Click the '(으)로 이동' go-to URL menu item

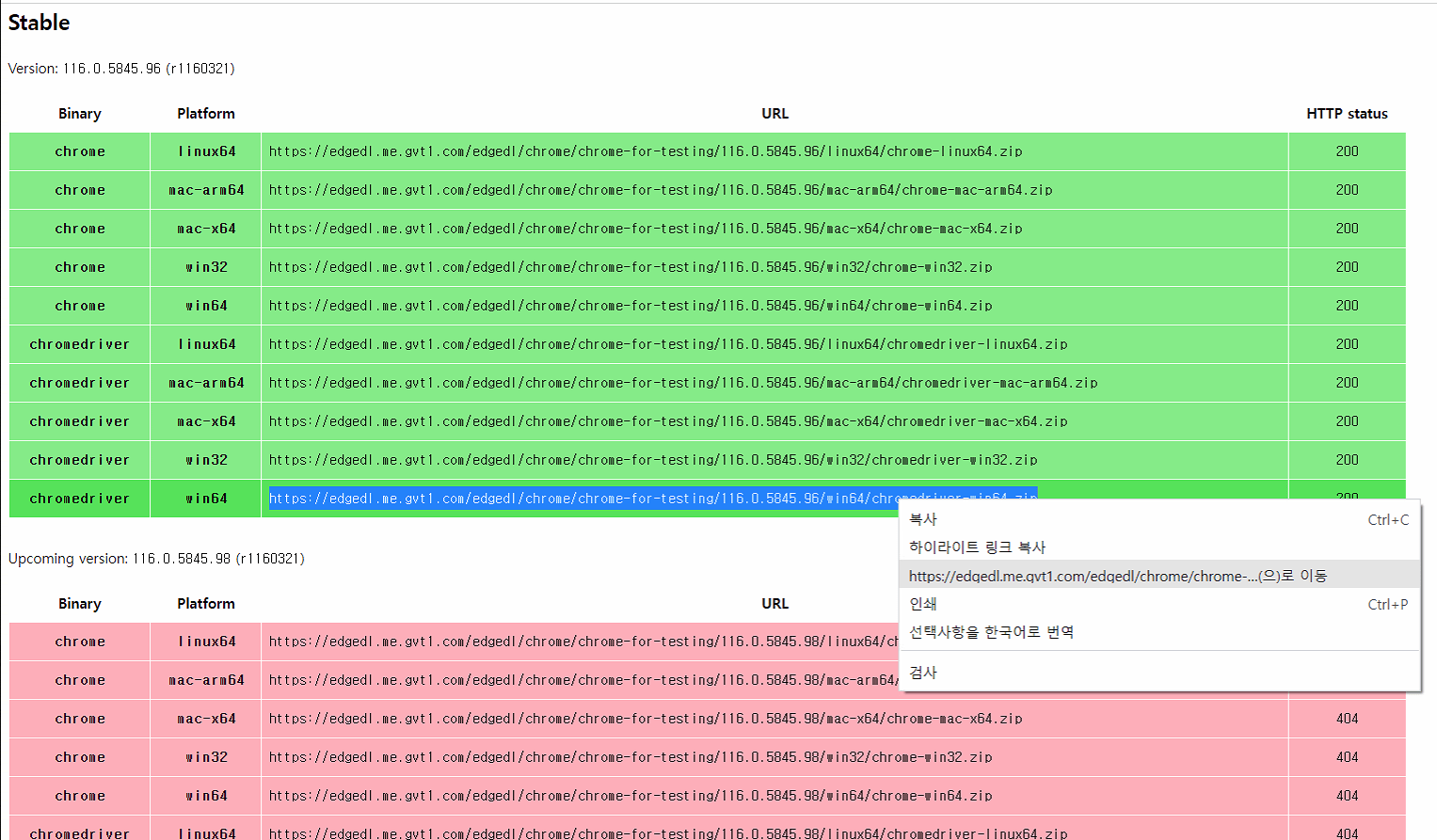point(1117,576)
